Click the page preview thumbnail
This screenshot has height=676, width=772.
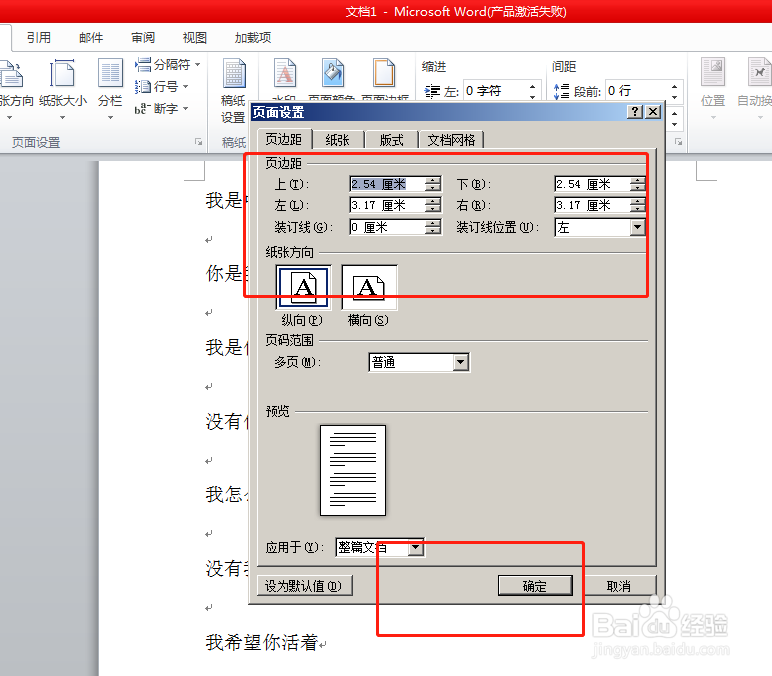[353, 471]
